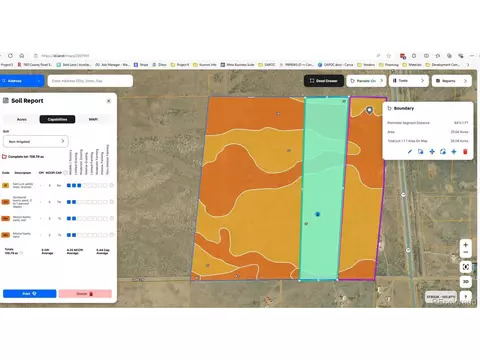This screenshot has height=360, width=480.
Task: Open the Stripe bookmark
Action: coord(141,65)
